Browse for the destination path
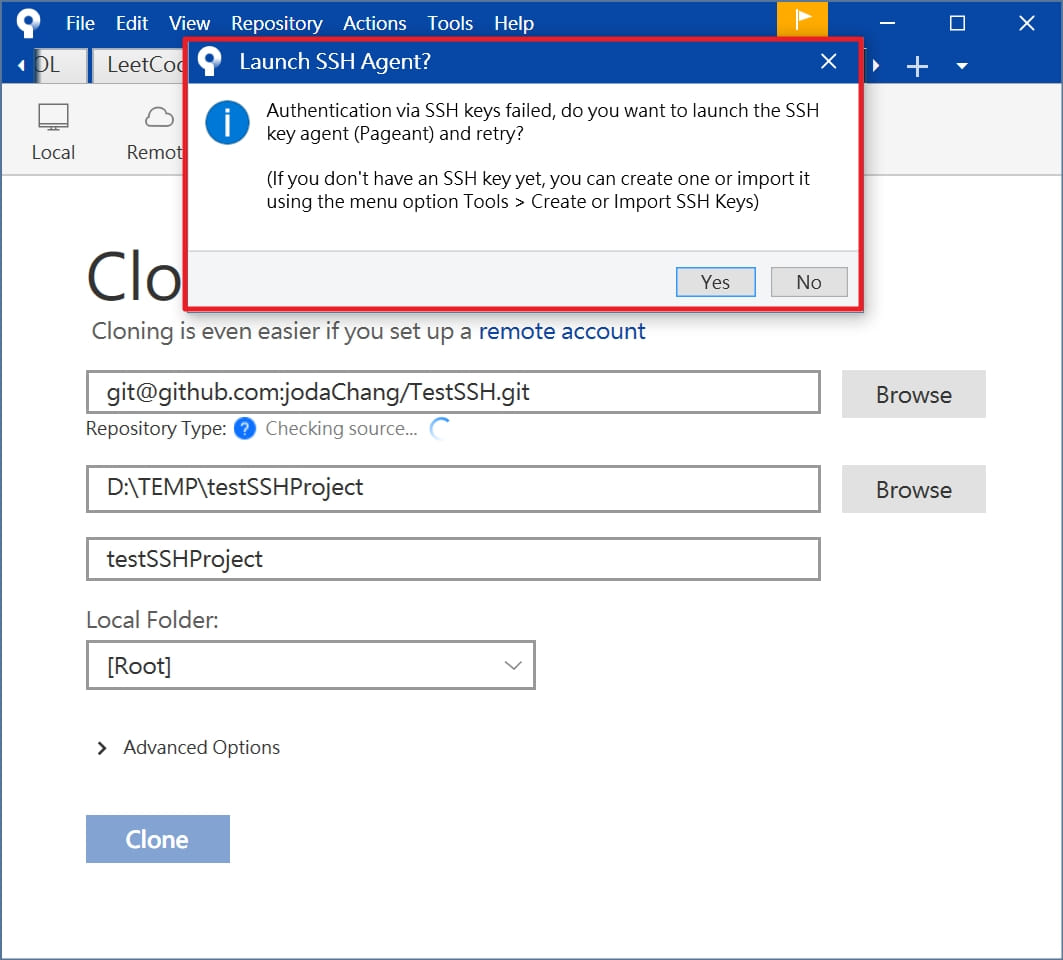This screenshot has height=960, width=1063. [913, 489]
